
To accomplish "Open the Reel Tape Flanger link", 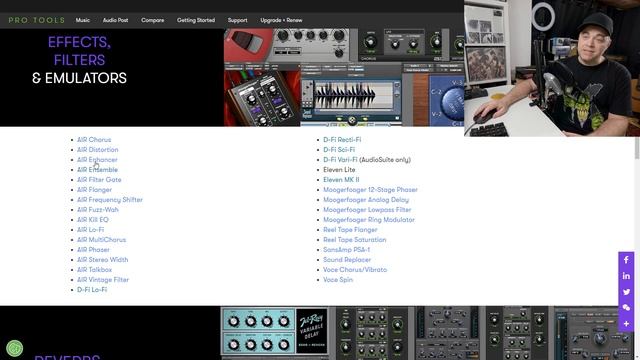I will 350,230.
